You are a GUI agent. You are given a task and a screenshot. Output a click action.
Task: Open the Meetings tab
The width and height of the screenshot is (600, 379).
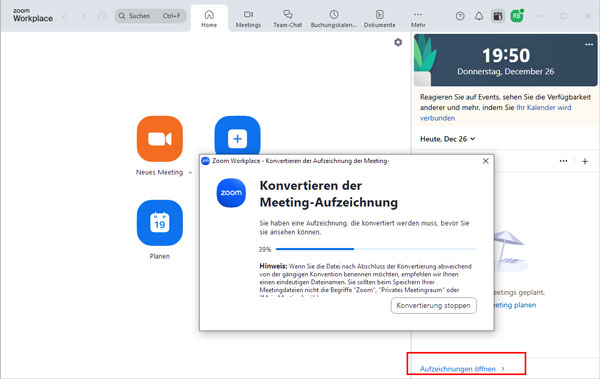[x=248, y=18]
